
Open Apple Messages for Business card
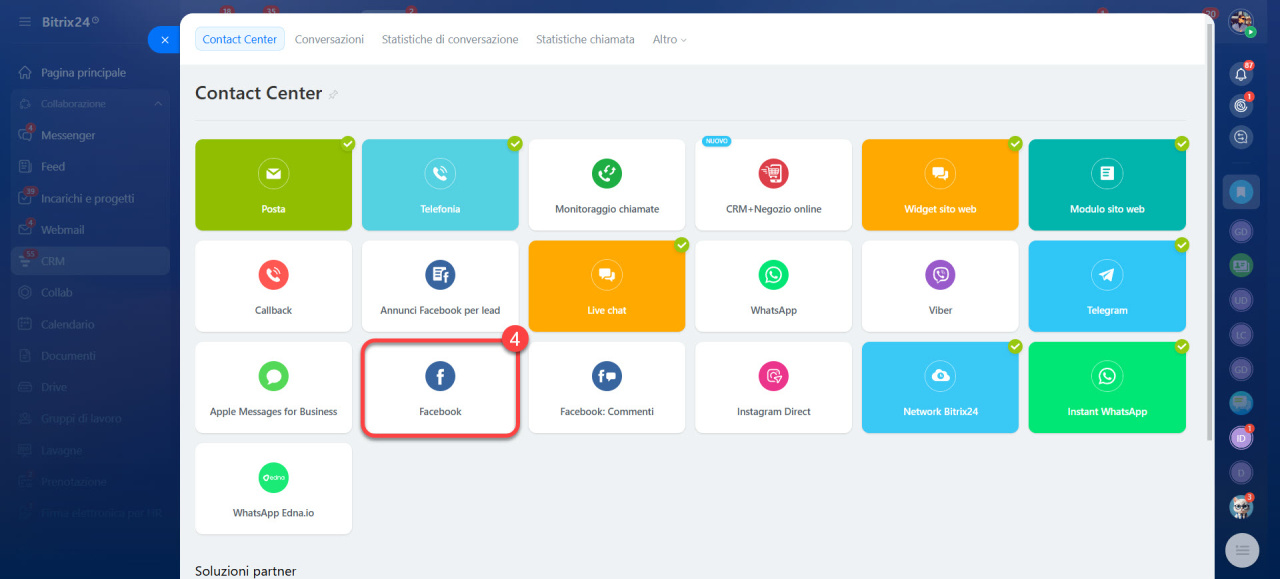[x=273, y=388]
